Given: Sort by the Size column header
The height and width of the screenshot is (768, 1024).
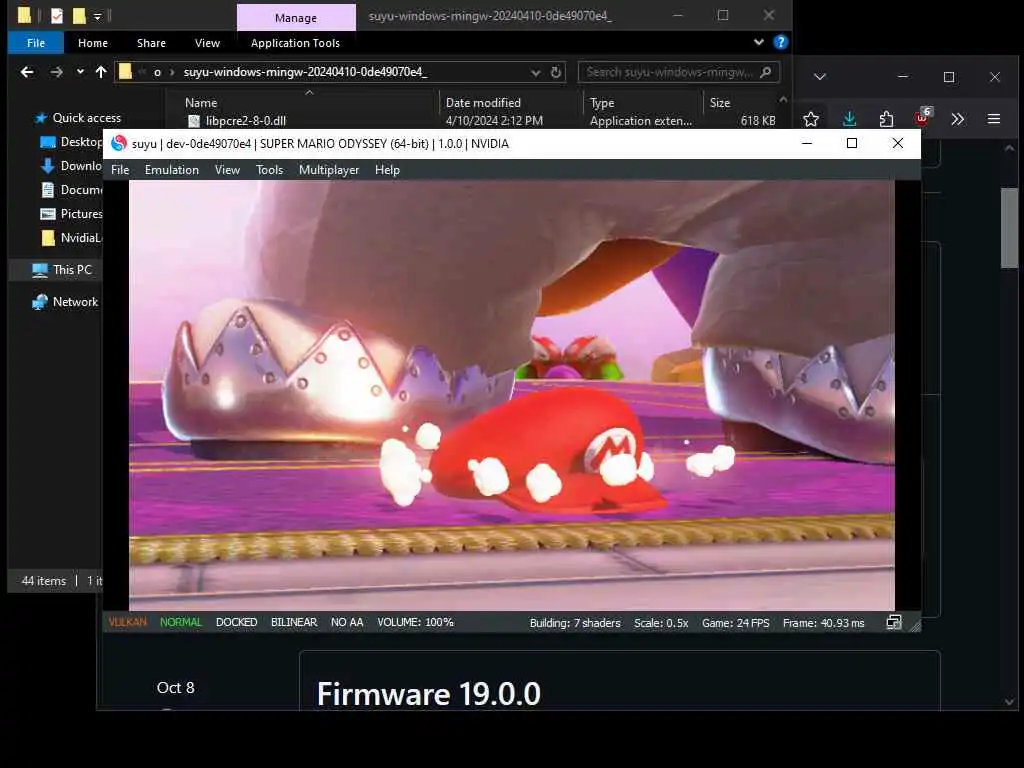Looking at the screenshot, I should tap(720, 103).
